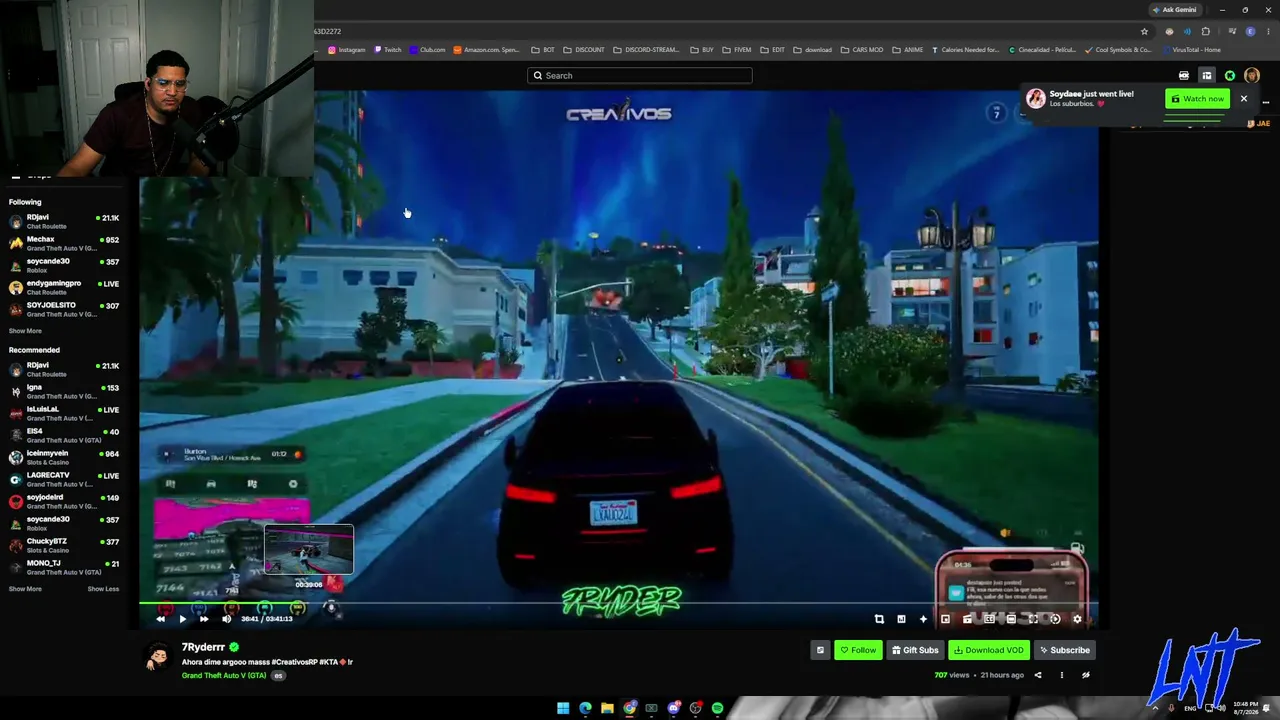1280x720 pixels.
Task: Open the EDIT bookmarks folder
Action: pos(773,50)
